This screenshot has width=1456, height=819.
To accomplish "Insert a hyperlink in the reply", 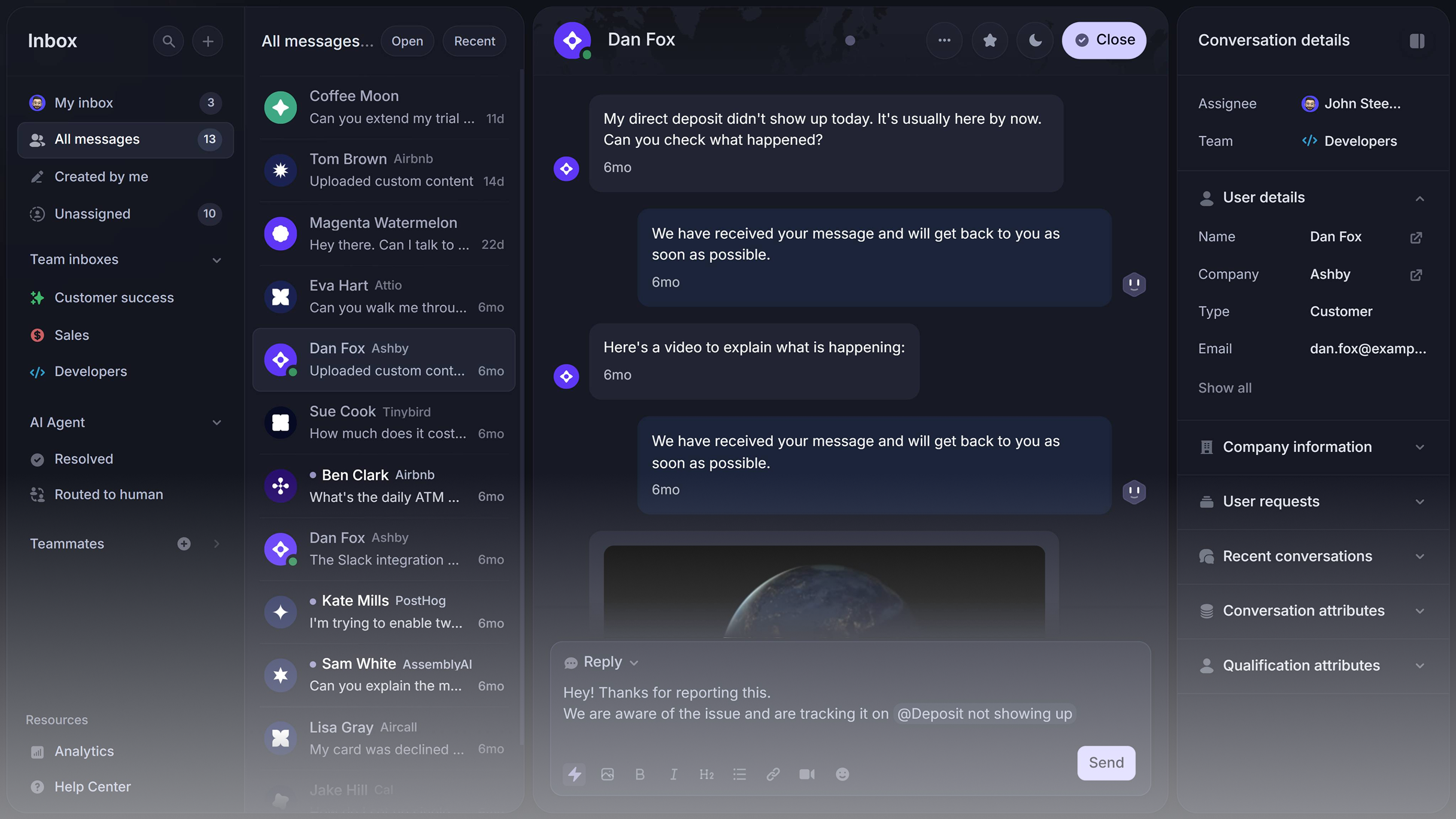I will click(773, 774).
